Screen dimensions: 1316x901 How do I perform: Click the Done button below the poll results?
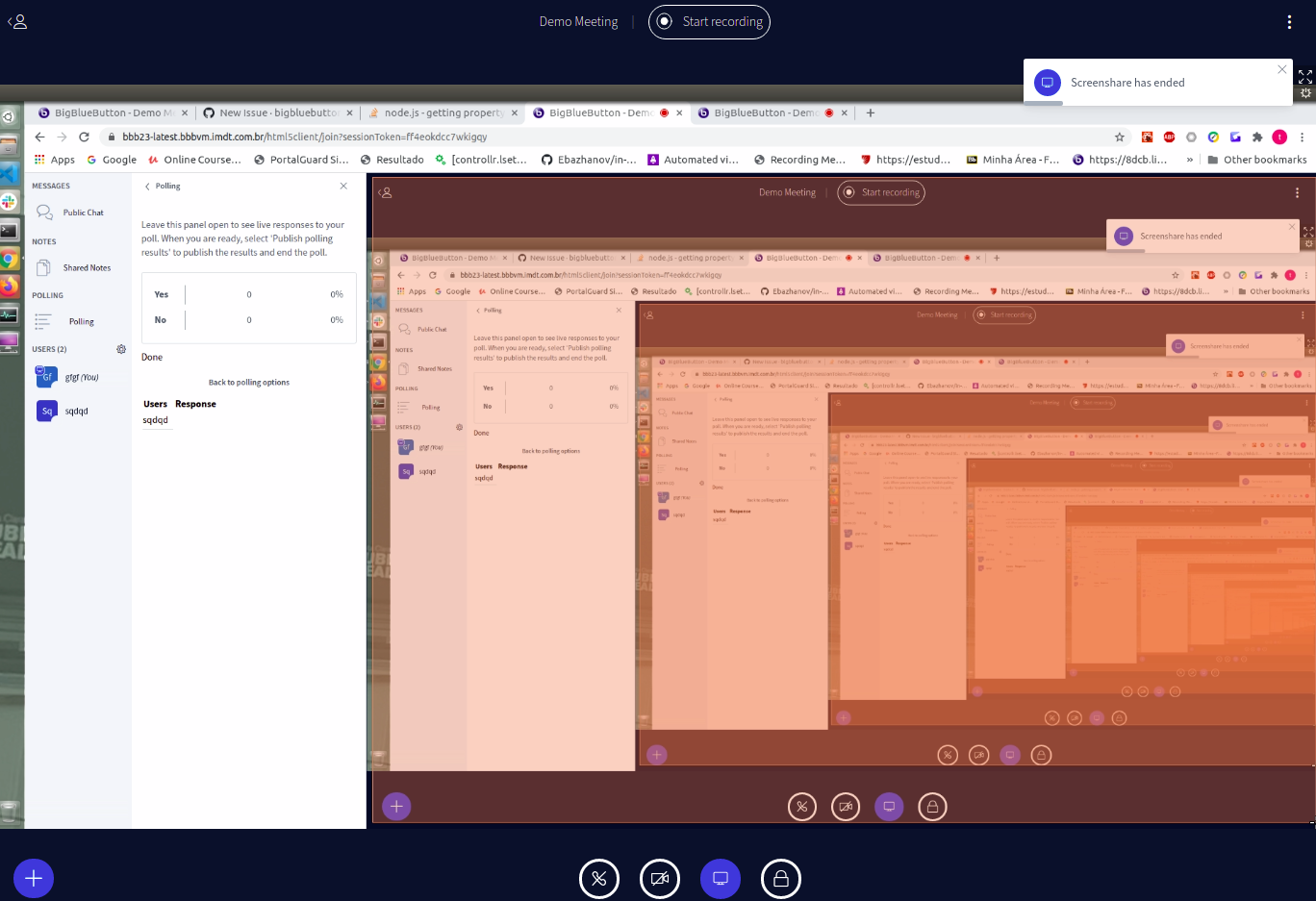coord(151,356)
